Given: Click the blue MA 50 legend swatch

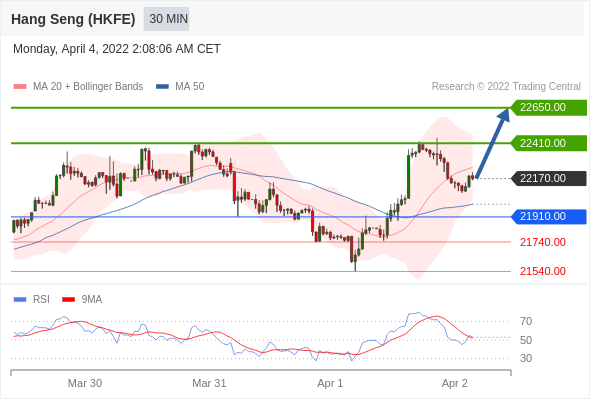Looking at the screenshot, I should coord(162,87).
